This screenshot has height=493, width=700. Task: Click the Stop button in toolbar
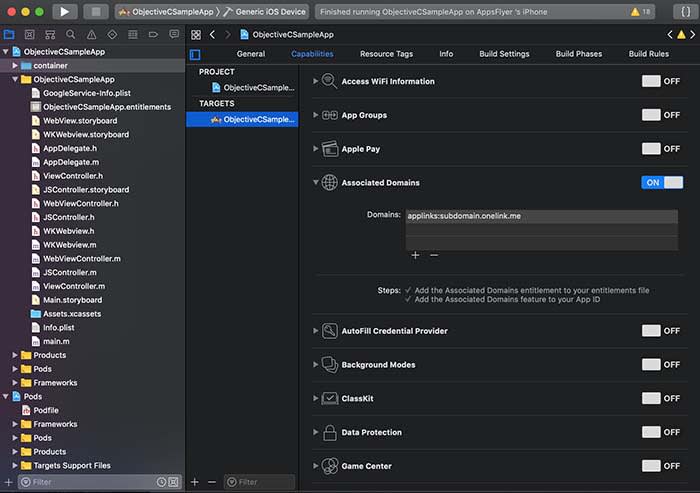pyautogui.click(x=95, y=12)
